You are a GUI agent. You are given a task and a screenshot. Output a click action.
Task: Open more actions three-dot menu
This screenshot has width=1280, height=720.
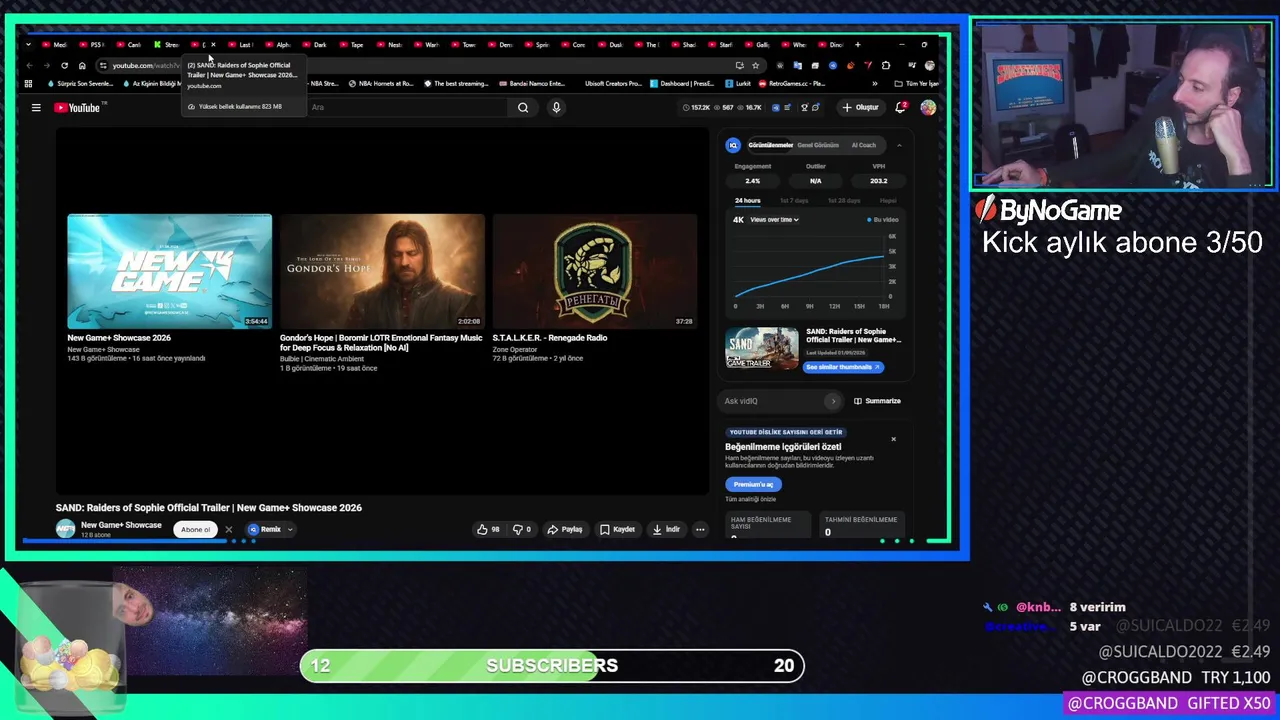[700, 530]
